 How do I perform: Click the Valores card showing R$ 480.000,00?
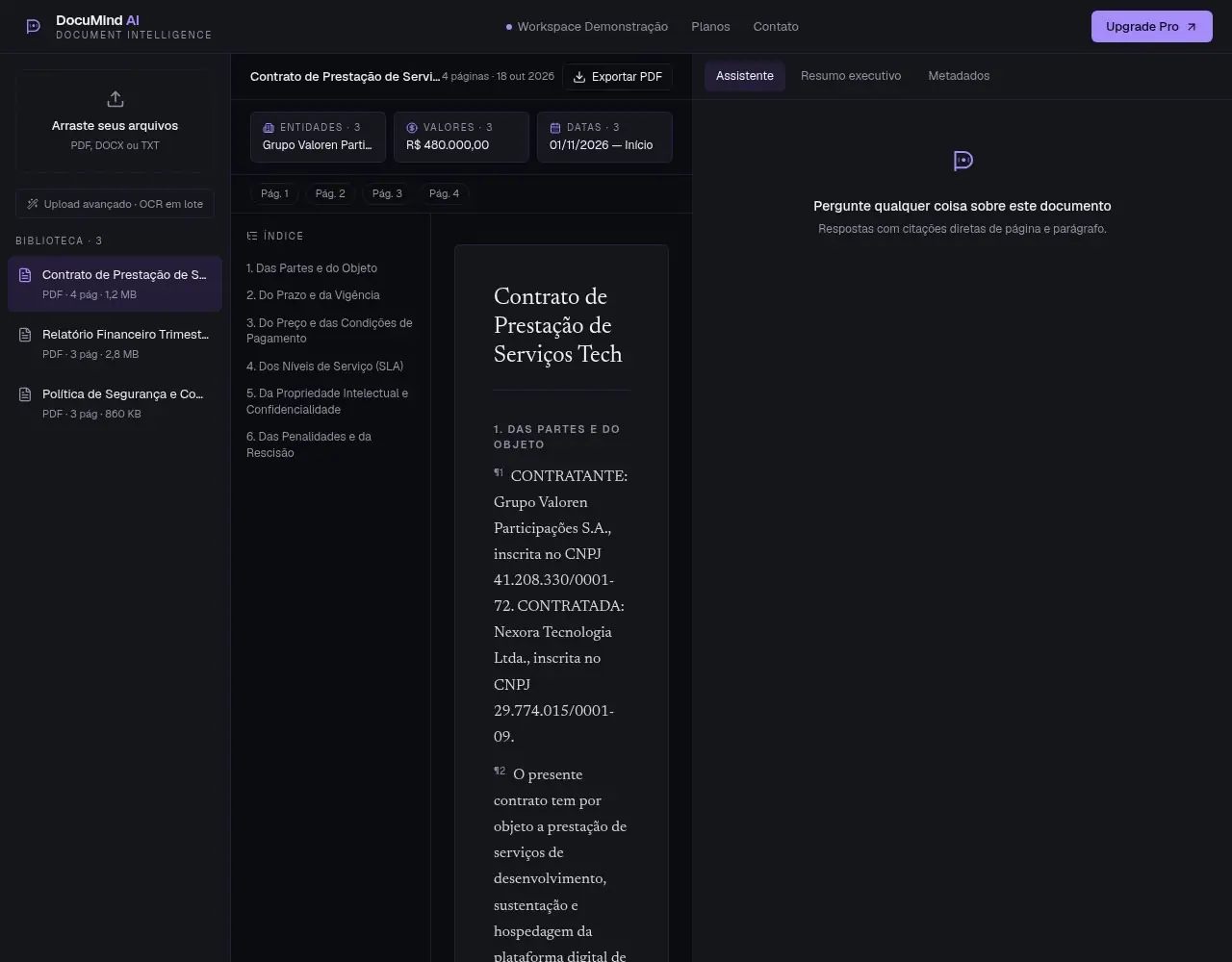pyautogui.click(x=461, y=137)
